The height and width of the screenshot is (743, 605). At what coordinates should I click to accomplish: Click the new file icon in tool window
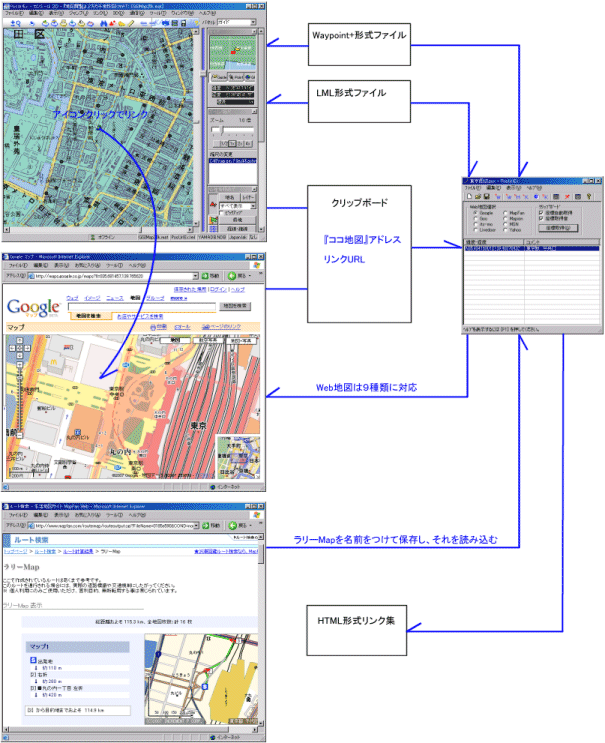tap(469, 196)
